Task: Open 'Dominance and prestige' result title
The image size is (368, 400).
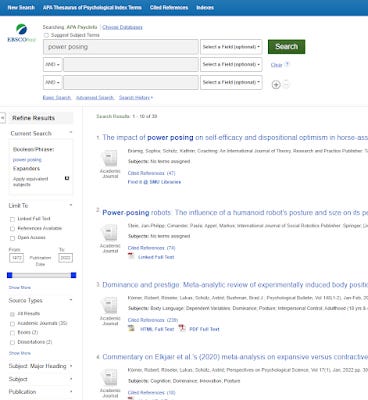Action: [x=235, y=285]
